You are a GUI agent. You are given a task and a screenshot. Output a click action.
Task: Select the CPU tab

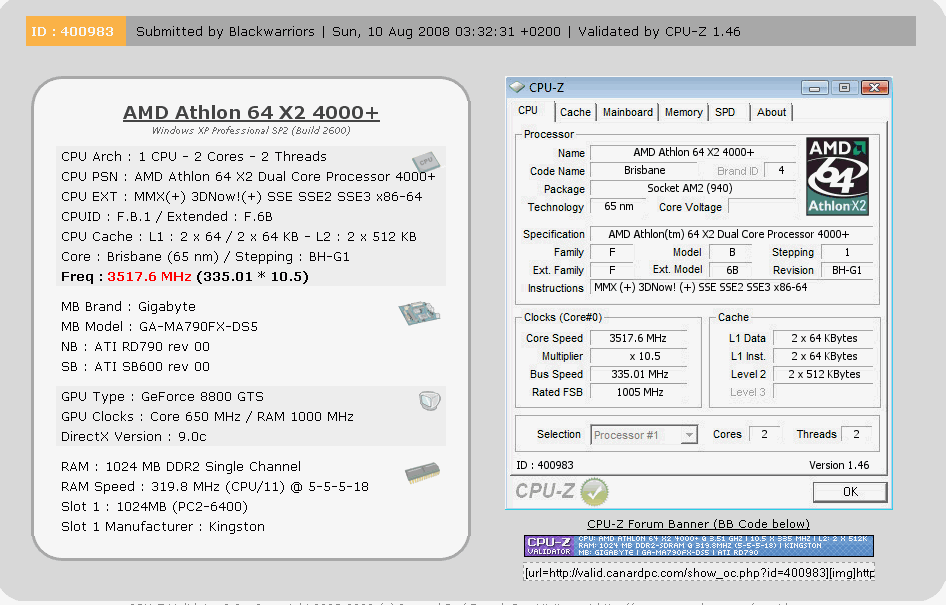coord(528,111)
